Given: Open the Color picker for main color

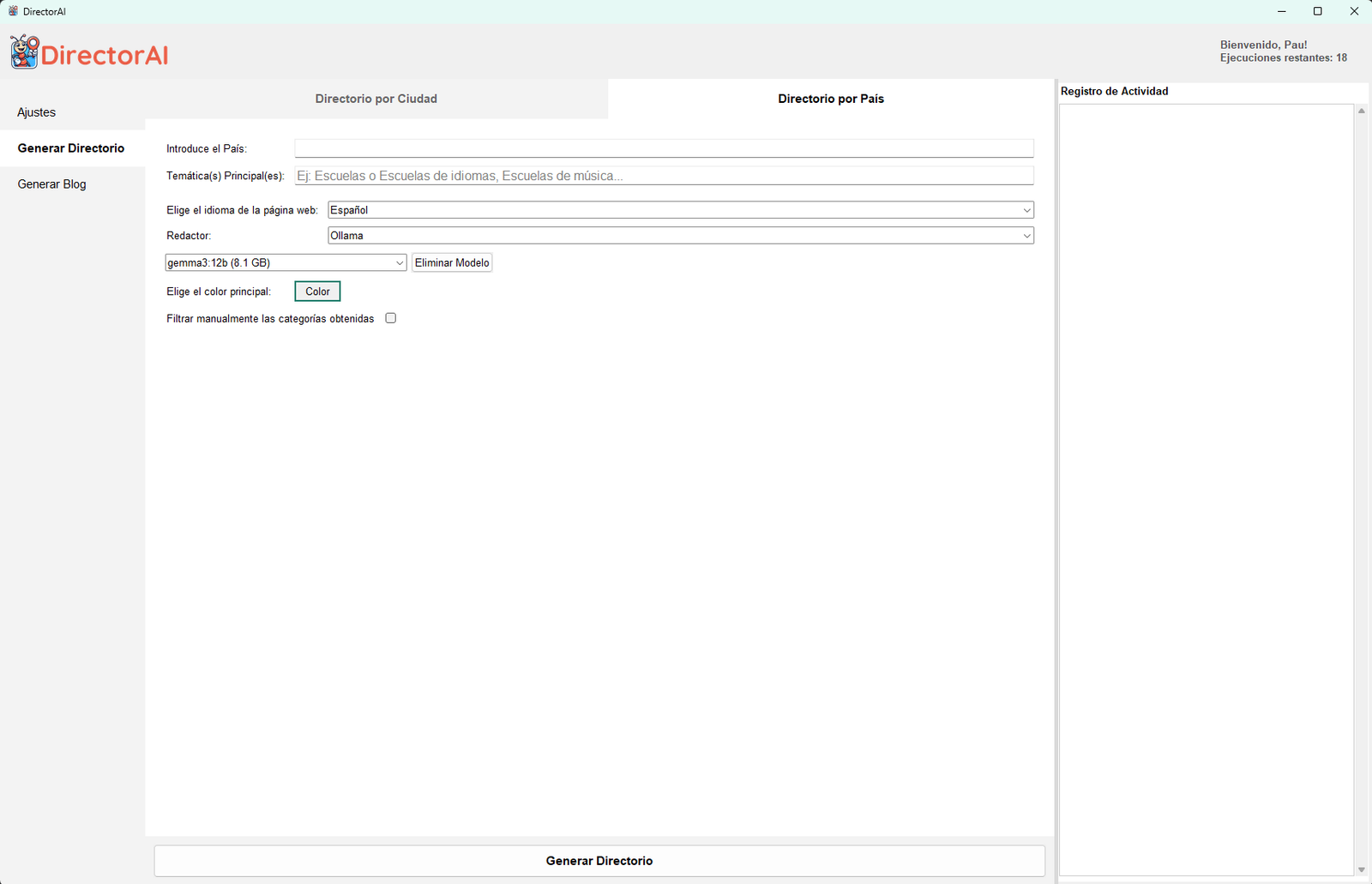Looking at the screenshot, I should point(317,292).
